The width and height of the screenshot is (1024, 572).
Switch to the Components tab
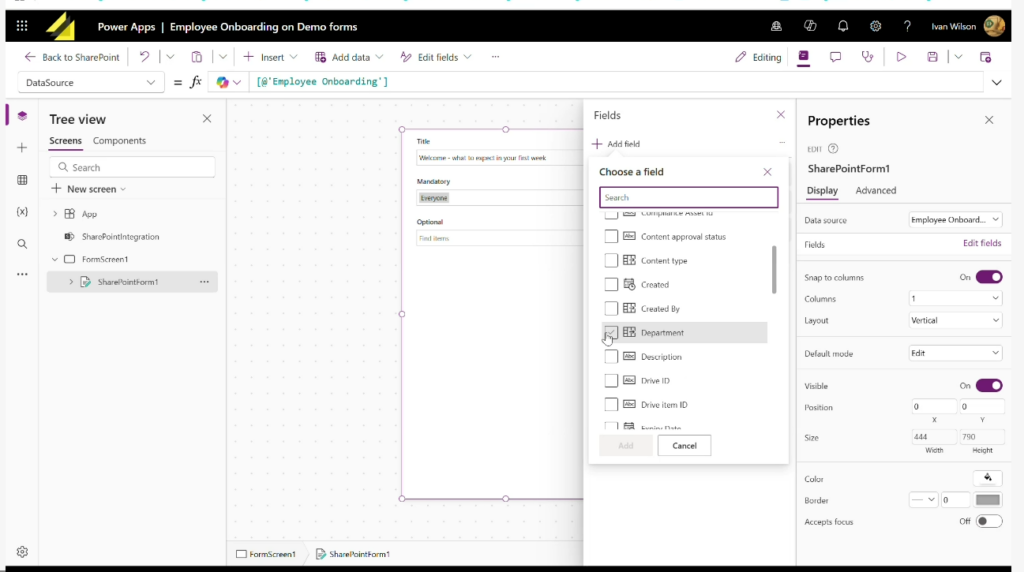click(x=119, y=141)
